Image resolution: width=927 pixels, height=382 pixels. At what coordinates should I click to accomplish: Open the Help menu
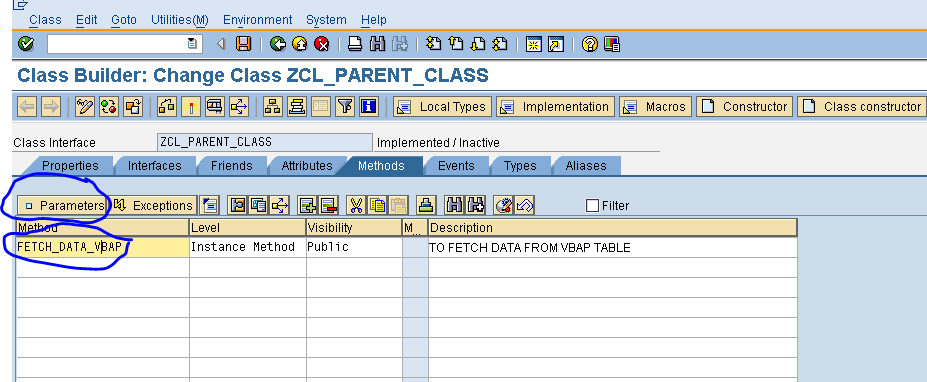[373, 20]
